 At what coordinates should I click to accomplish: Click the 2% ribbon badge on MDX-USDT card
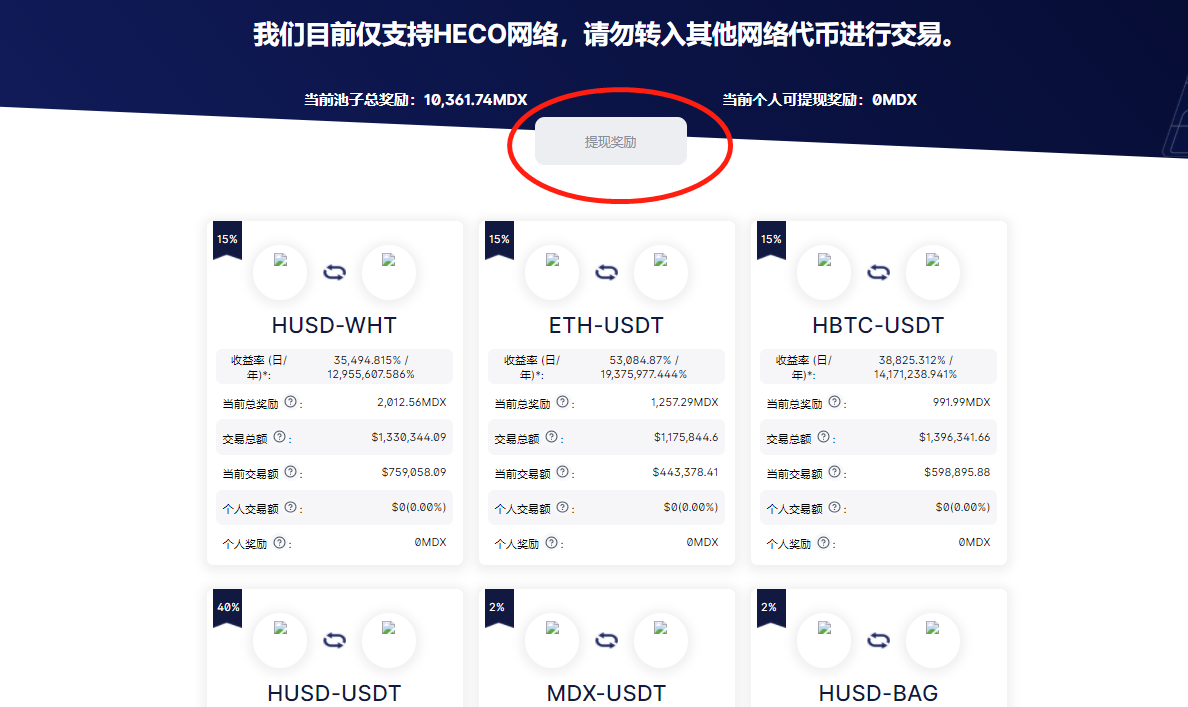(499, 608)
